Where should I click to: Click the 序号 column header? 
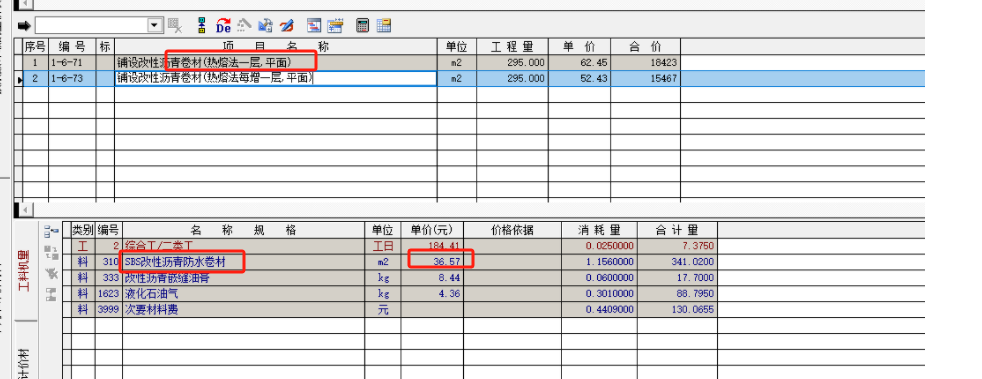(35, 46)
